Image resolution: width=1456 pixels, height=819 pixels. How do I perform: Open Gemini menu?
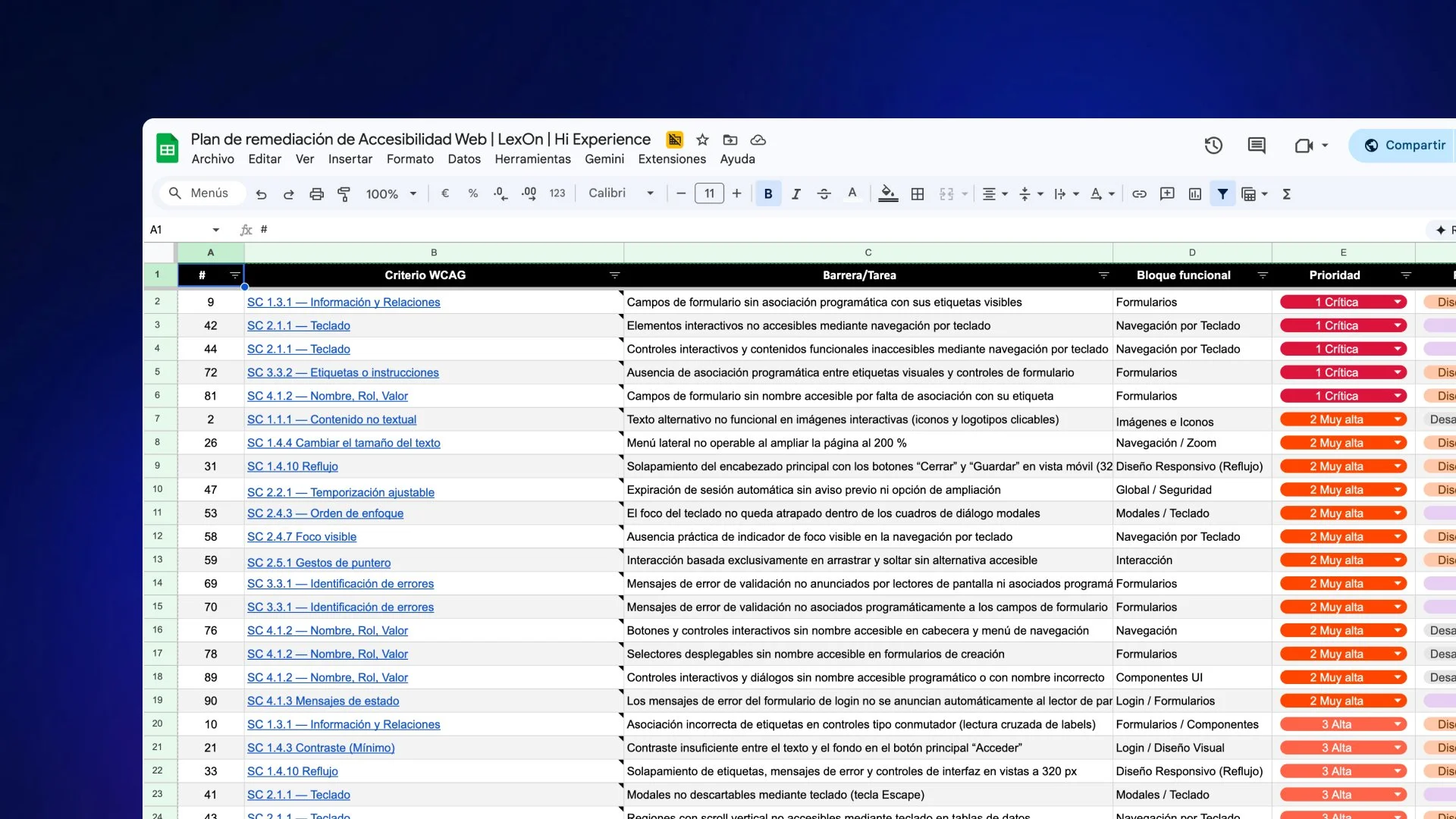[x=604, y=159]
